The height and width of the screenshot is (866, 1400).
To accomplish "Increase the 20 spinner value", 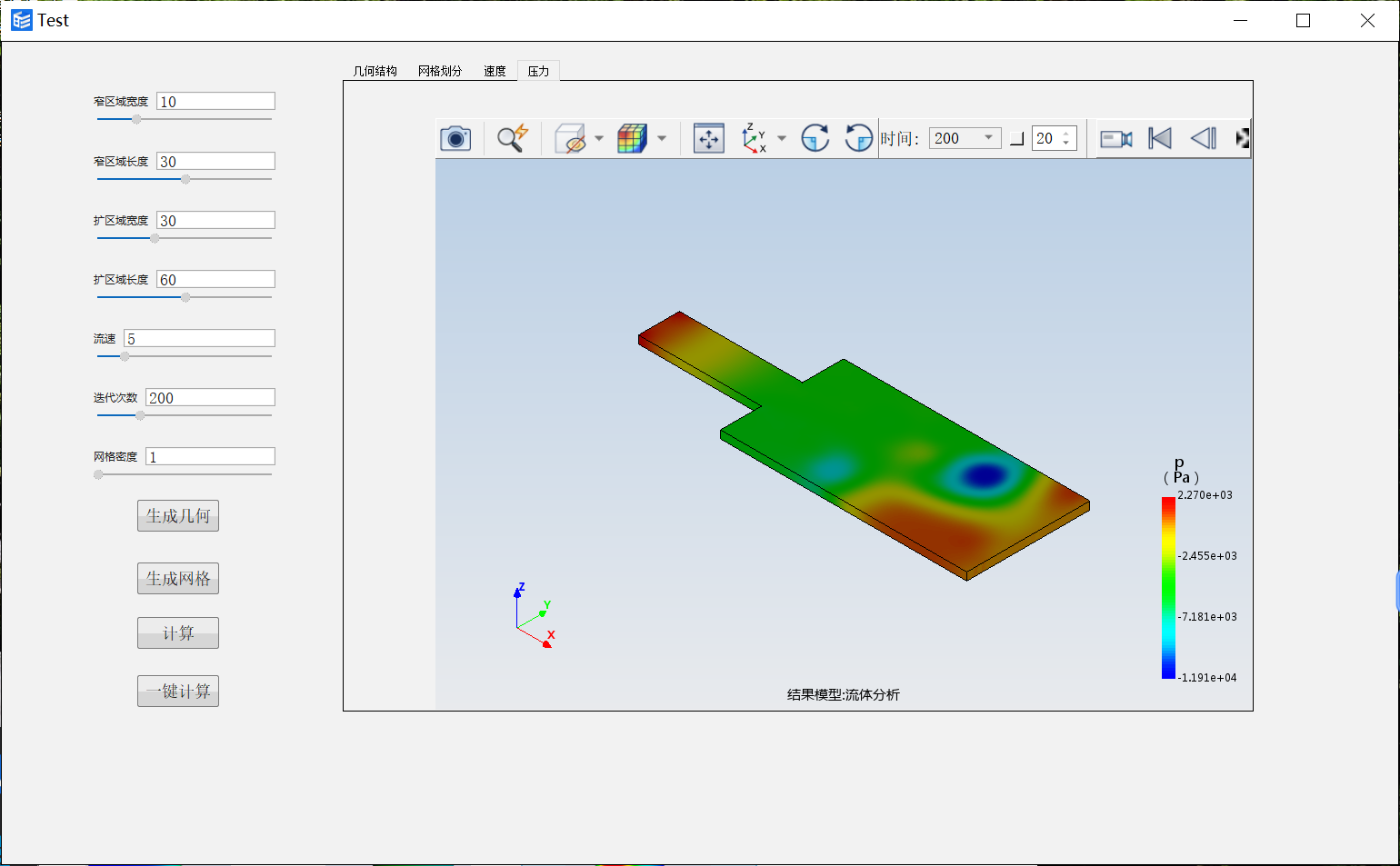I will pos(1066,134).
